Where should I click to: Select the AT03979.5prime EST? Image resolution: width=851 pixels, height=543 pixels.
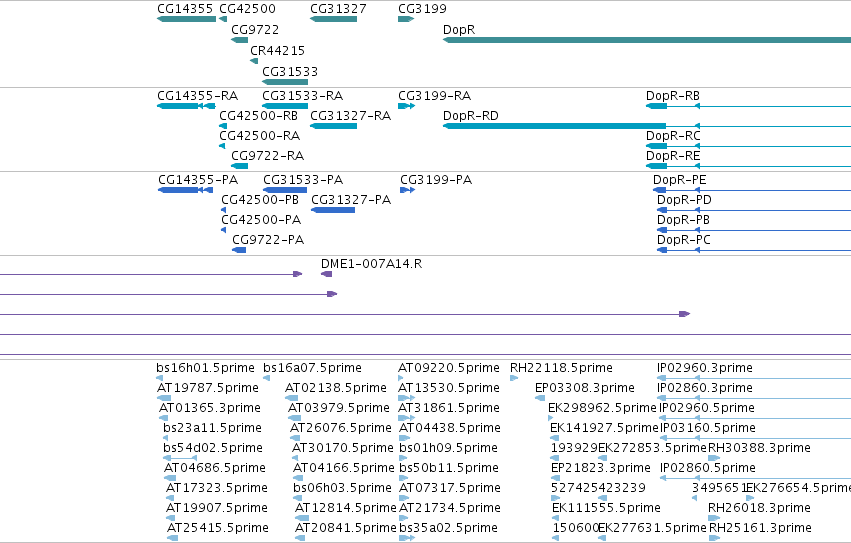pyautogui.click(x=295, y=418)
